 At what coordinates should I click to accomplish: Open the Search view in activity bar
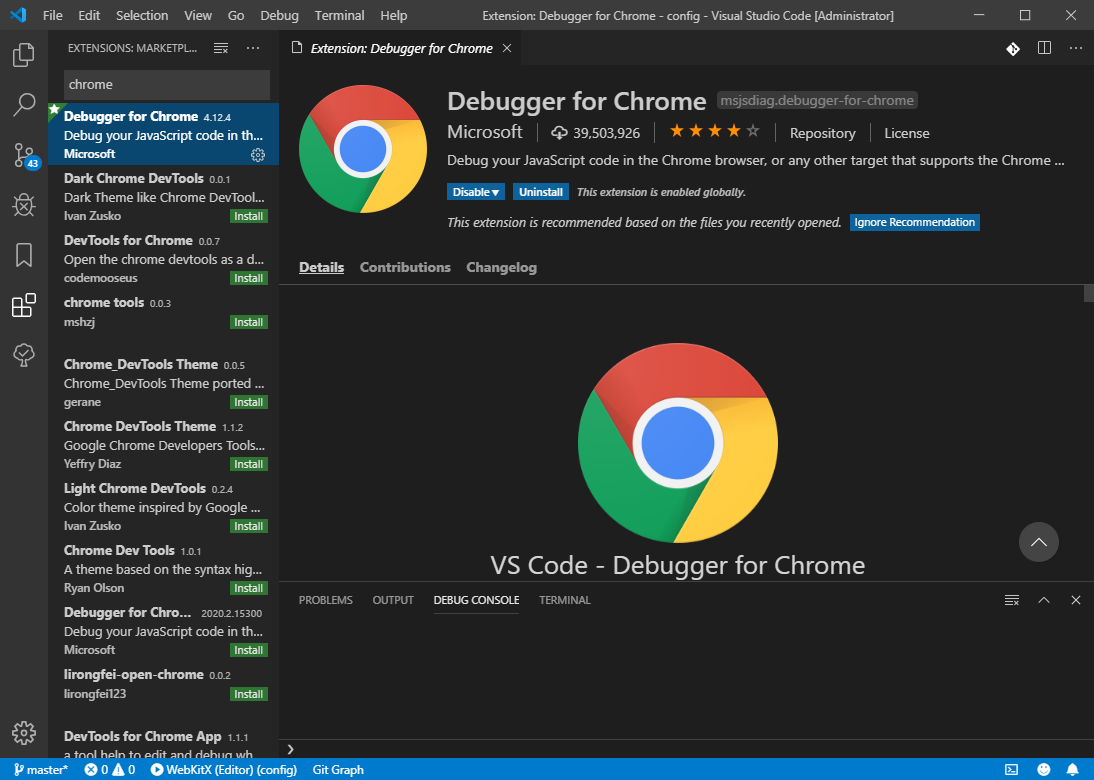pyautogui.click(x=24, y=105)
